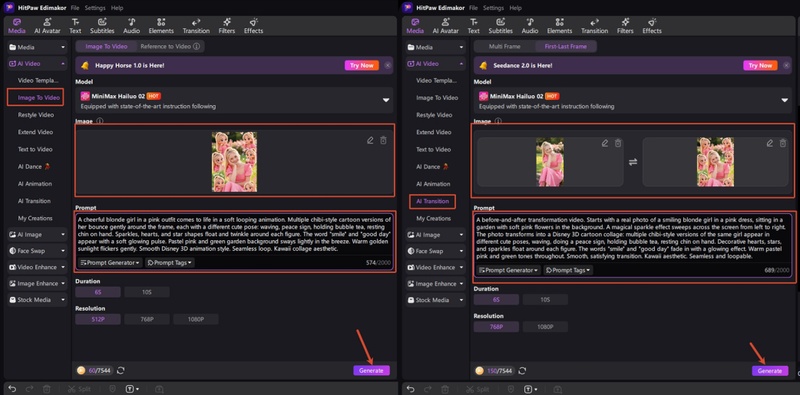Screen dimensions: 800x395
Task: Open AI Avatar tool in right window
Action: tap(446, 26)
